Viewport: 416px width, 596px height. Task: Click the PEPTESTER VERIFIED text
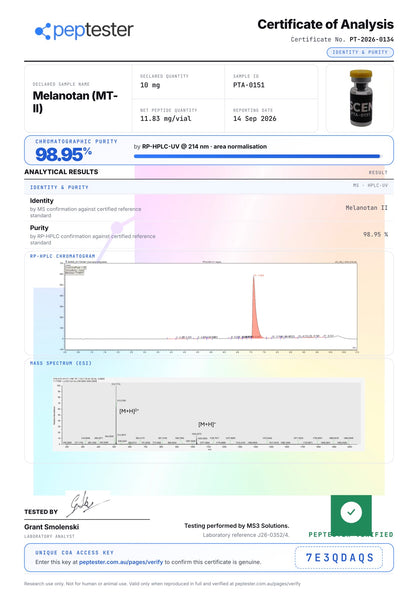(x=351, y=535)
